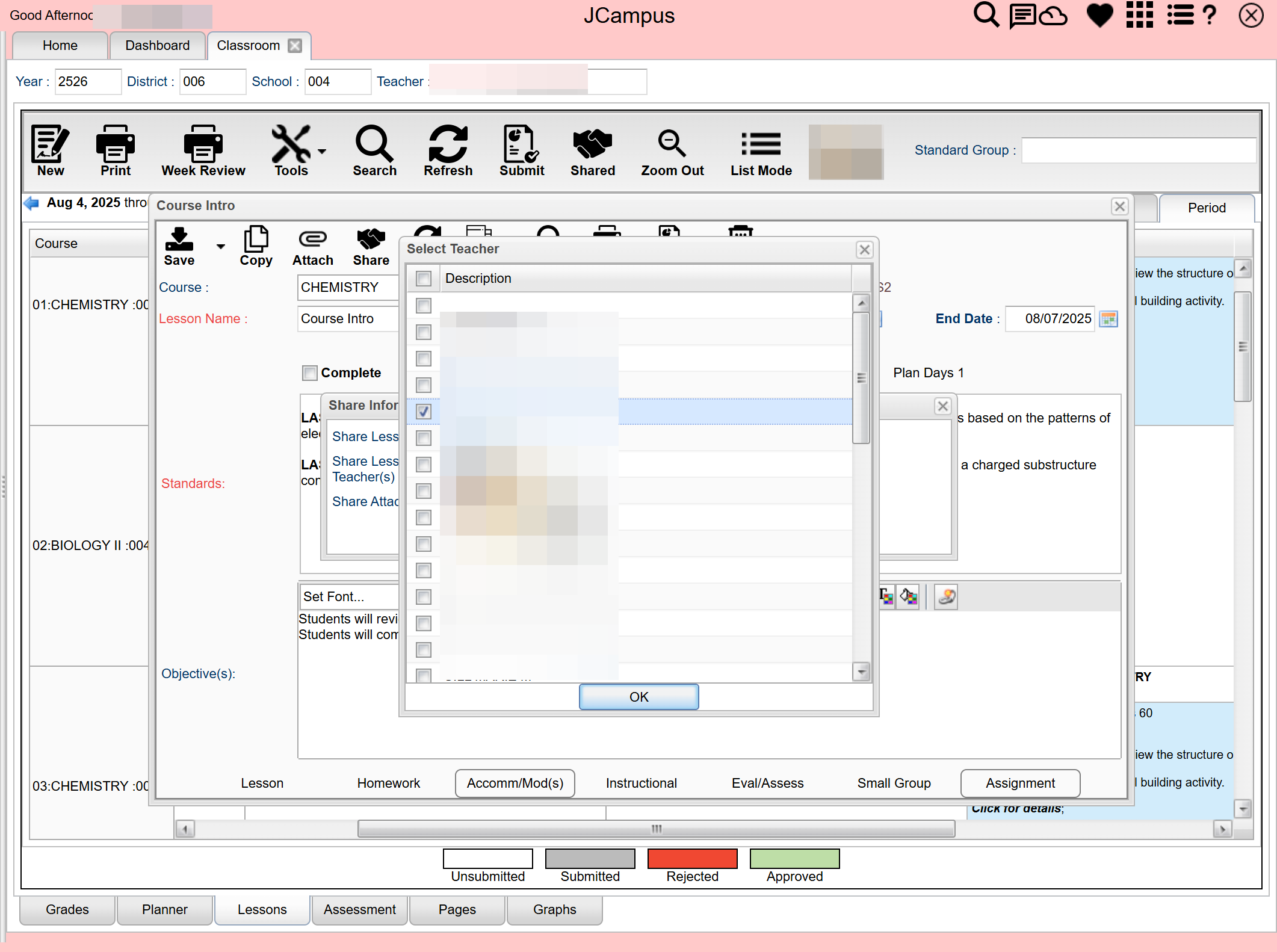The image size is (1277, 952).
Task: Click the Instructional section label
Action: point(642,784)
